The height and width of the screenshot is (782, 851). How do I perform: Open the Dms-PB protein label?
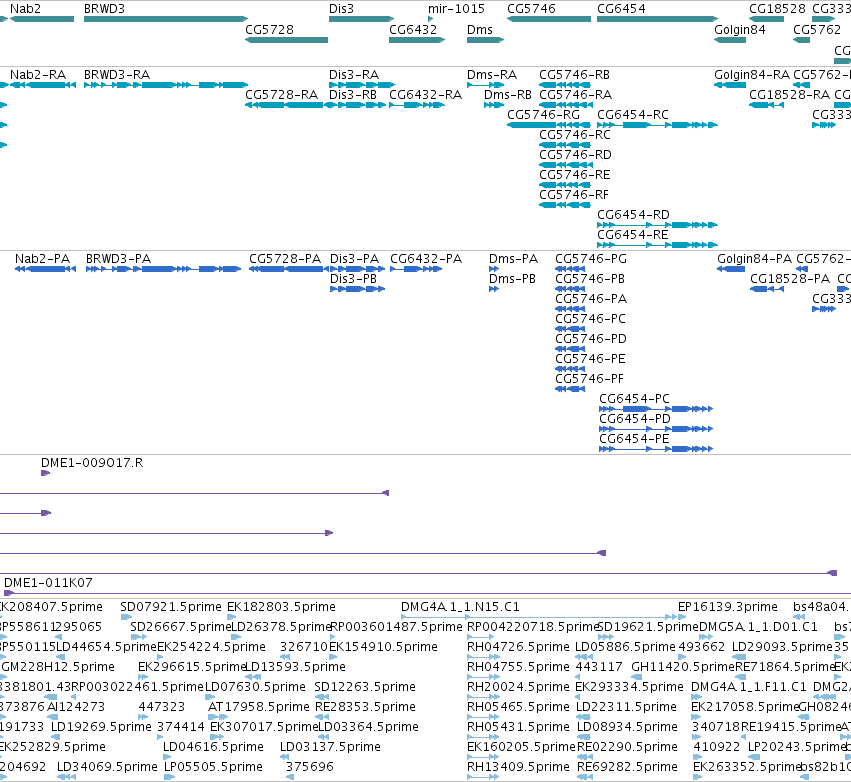512,279
